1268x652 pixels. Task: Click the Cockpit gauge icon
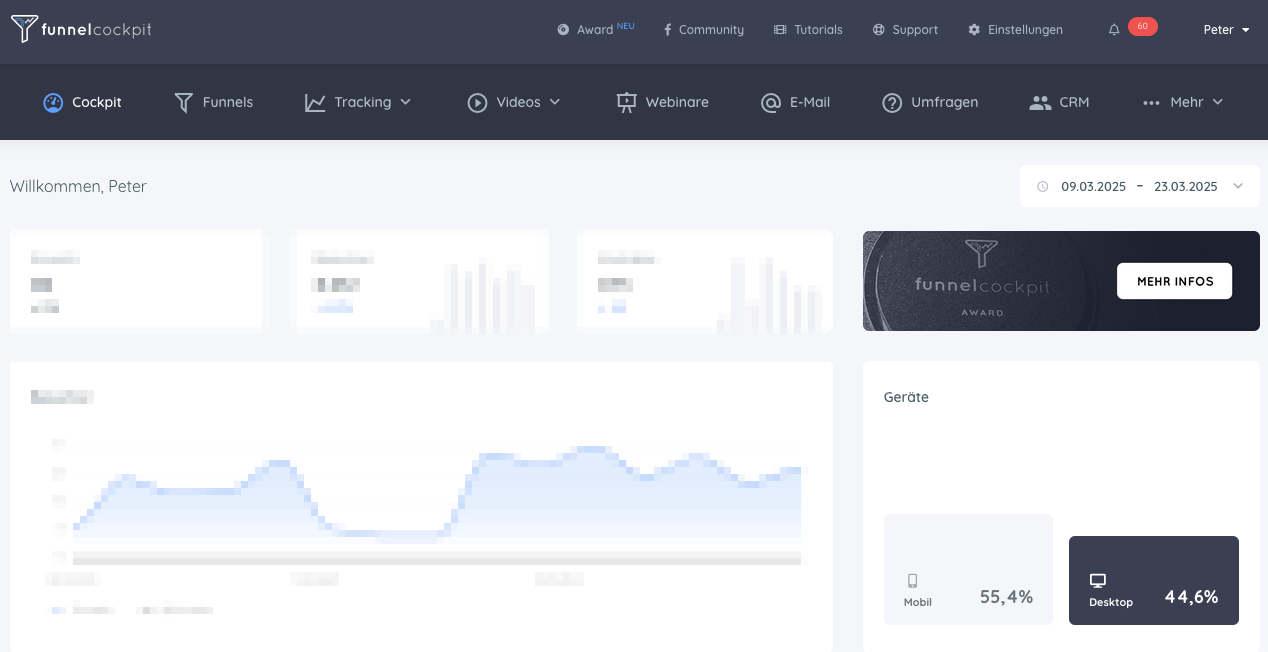53,102
